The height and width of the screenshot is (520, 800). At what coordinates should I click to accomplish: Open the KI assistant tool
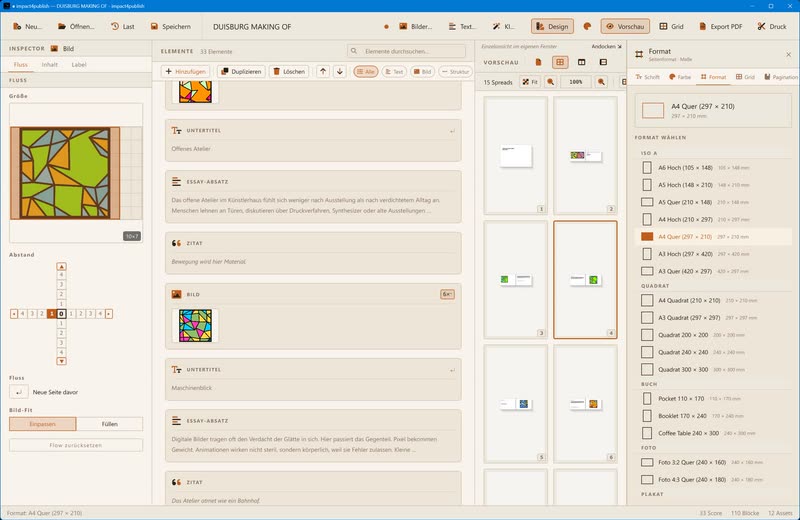(x=504, y=27)
